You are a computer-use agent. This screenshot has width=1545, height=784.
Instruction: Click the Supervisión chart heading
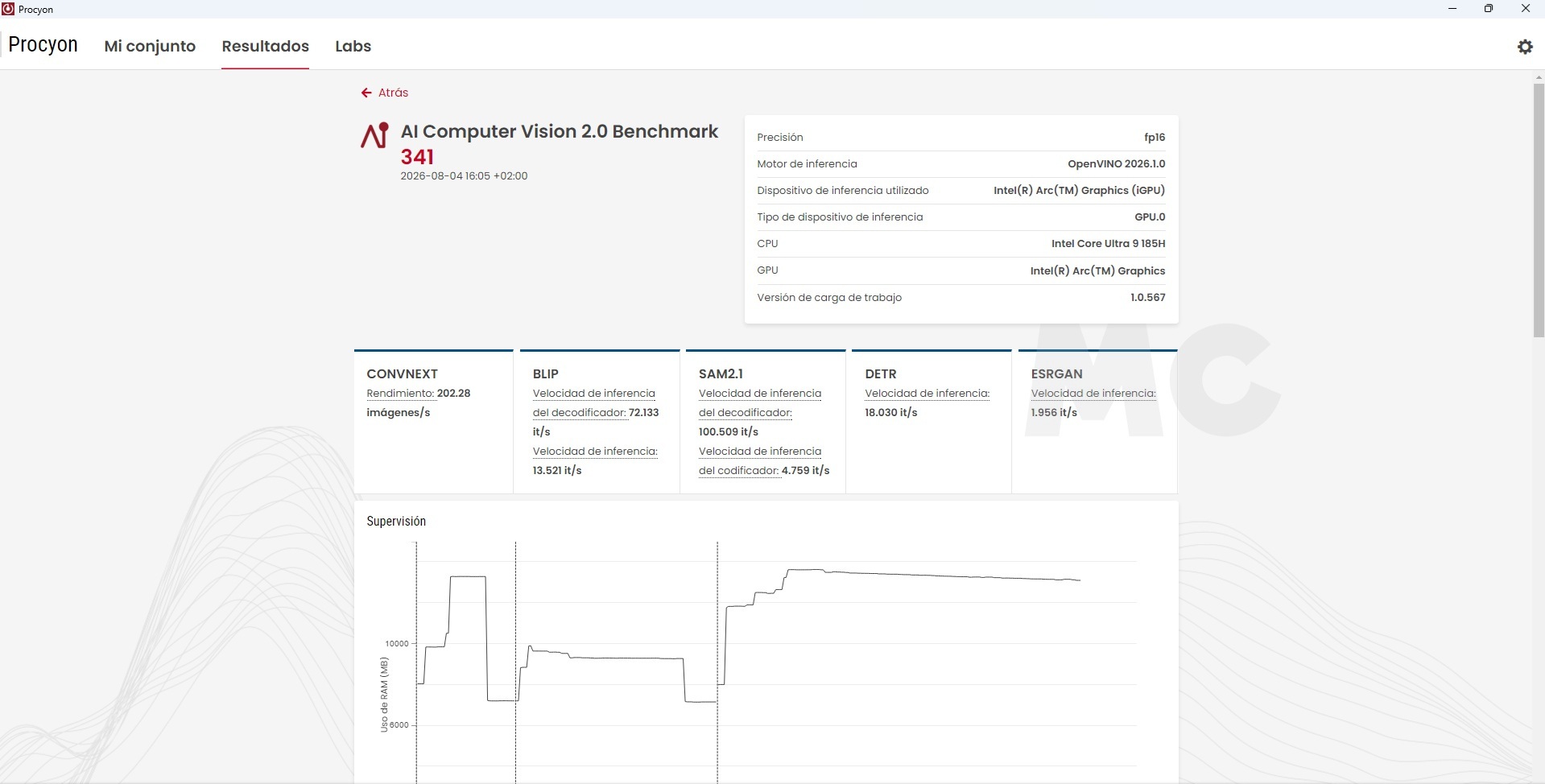pyautogui.click(x=396, y=522)
